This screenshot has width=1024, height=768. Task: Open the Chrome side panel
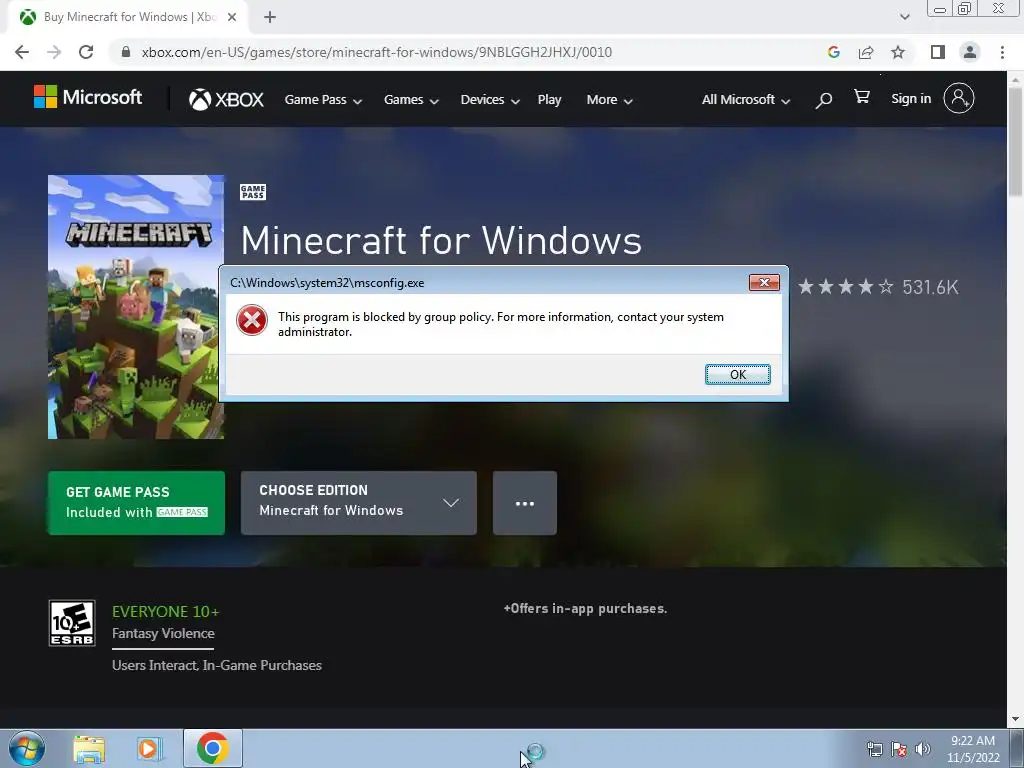tap(938, 52)
